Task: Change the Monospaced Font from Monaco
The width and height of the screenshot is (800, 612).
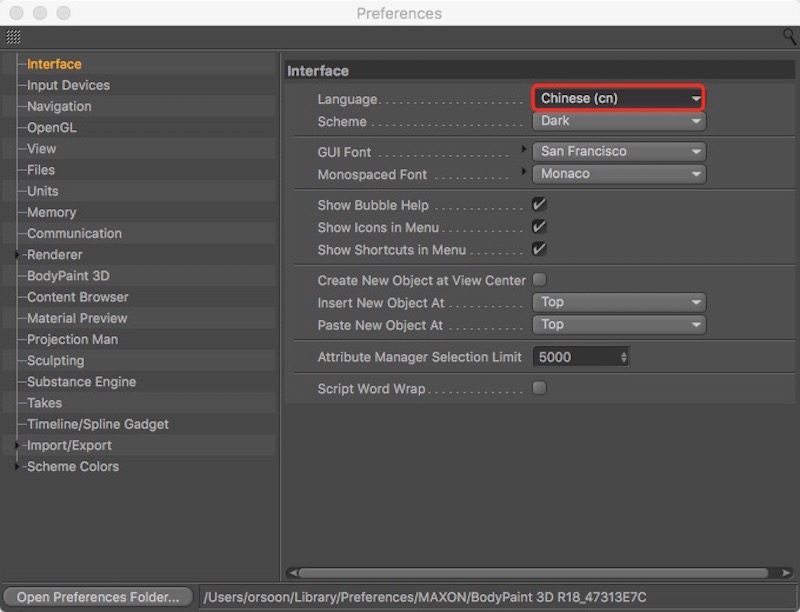Action: coord(618,173)
